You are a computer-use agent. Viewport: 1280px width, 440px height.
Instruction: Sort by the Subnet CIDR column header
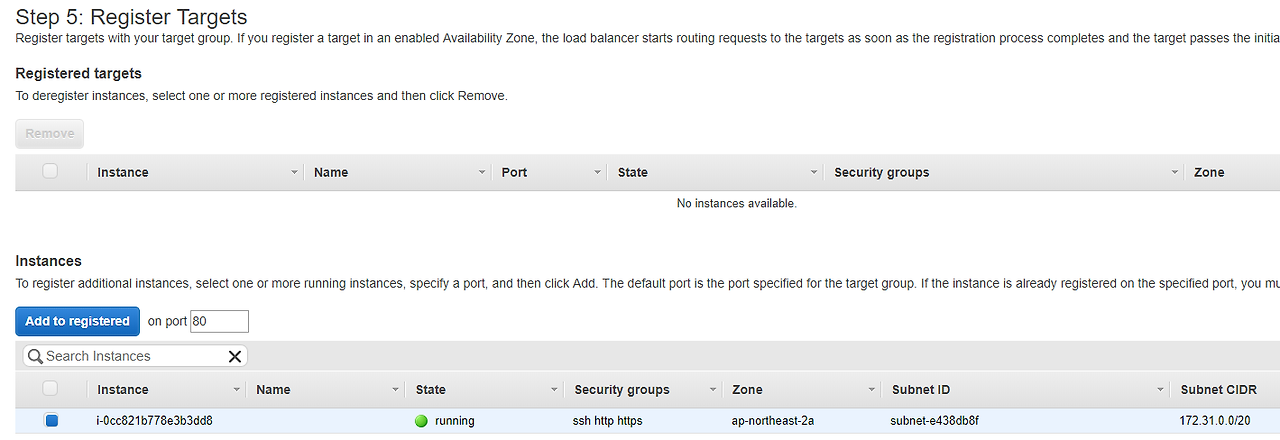1218,390
